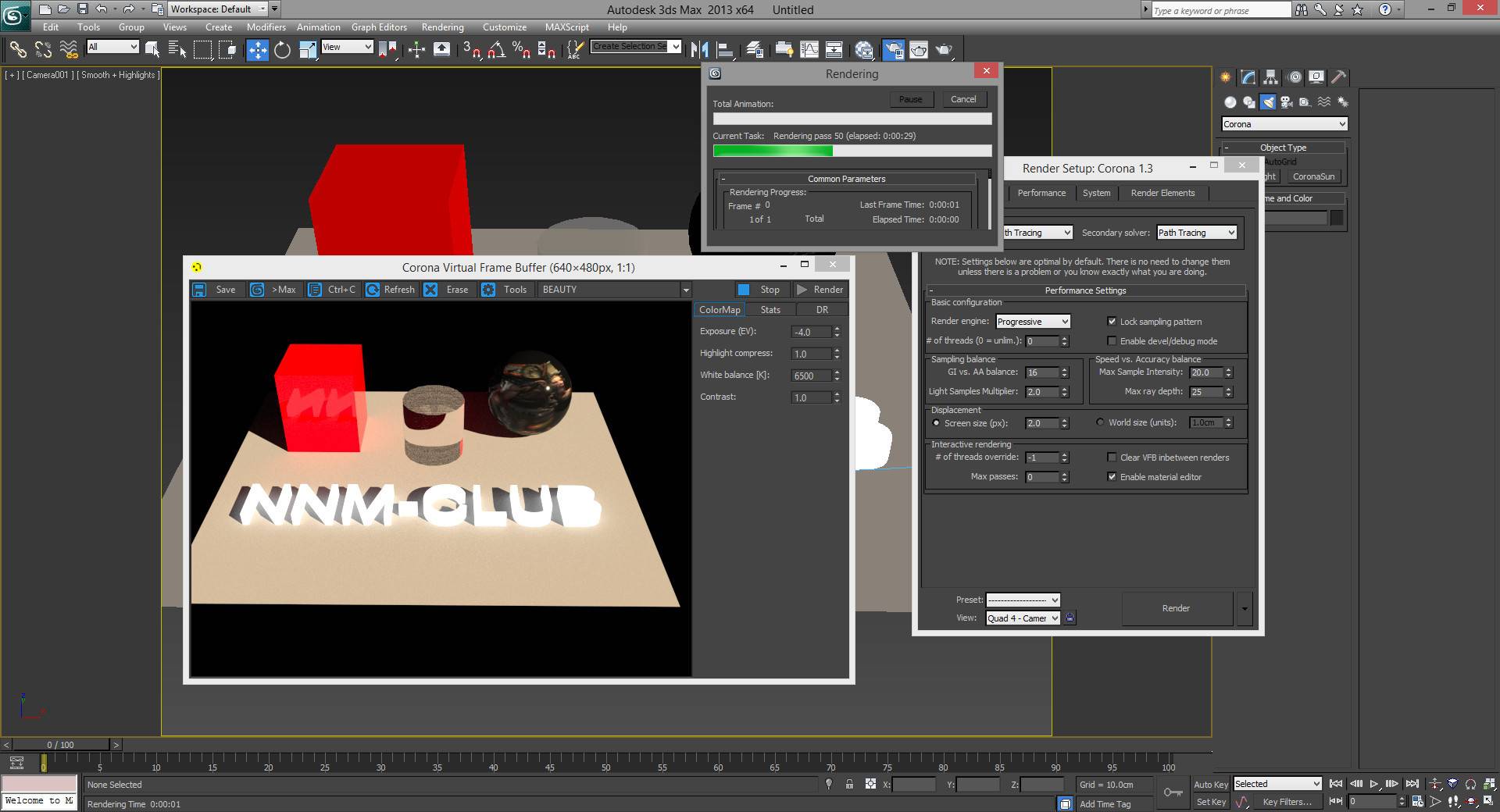This screenshot has width=1500, height=812.
Task: Click the Exposure (EV) value field
Action: 811,332
